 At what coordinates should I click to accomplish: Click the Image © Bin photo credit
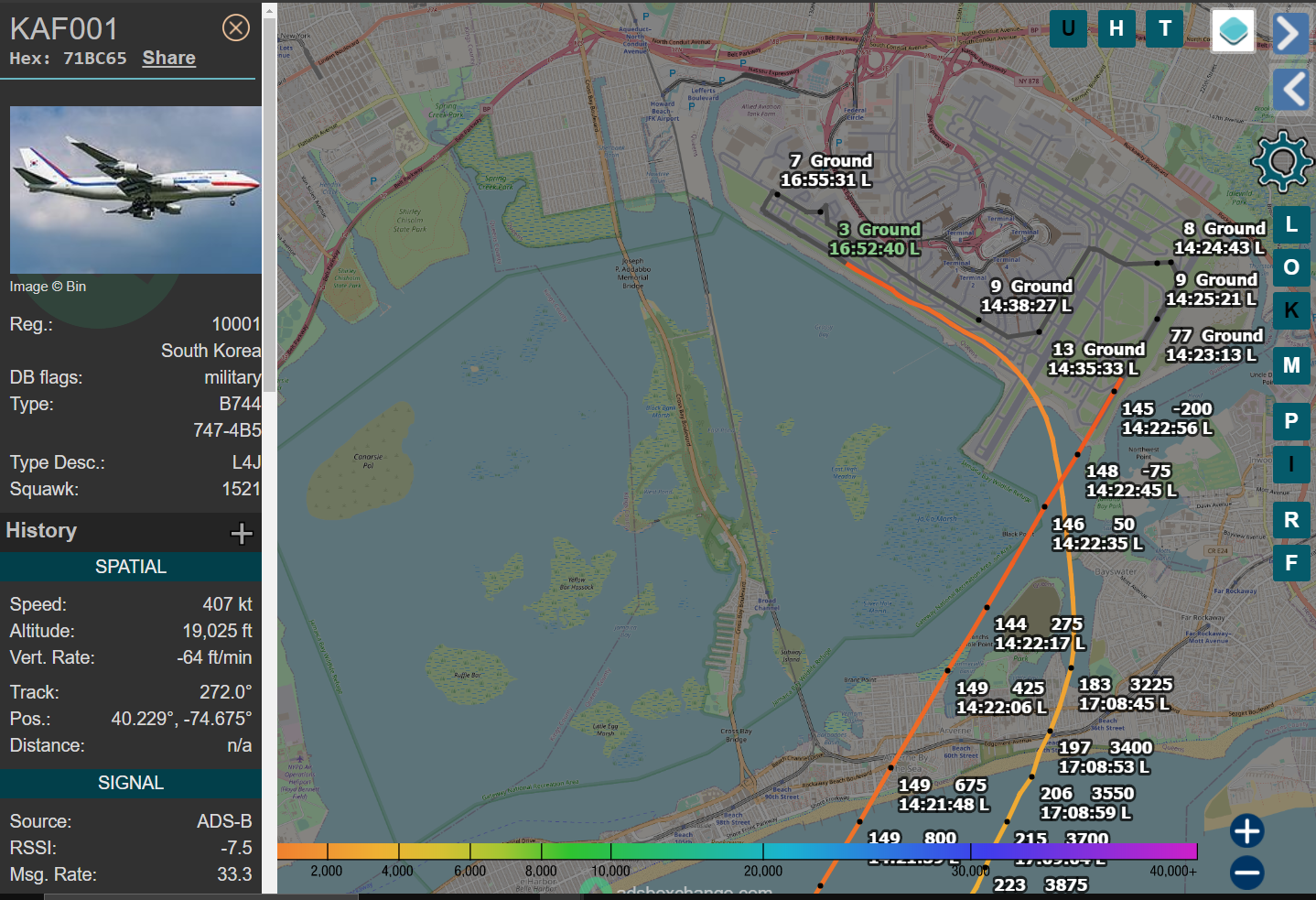tap(48, 287)
